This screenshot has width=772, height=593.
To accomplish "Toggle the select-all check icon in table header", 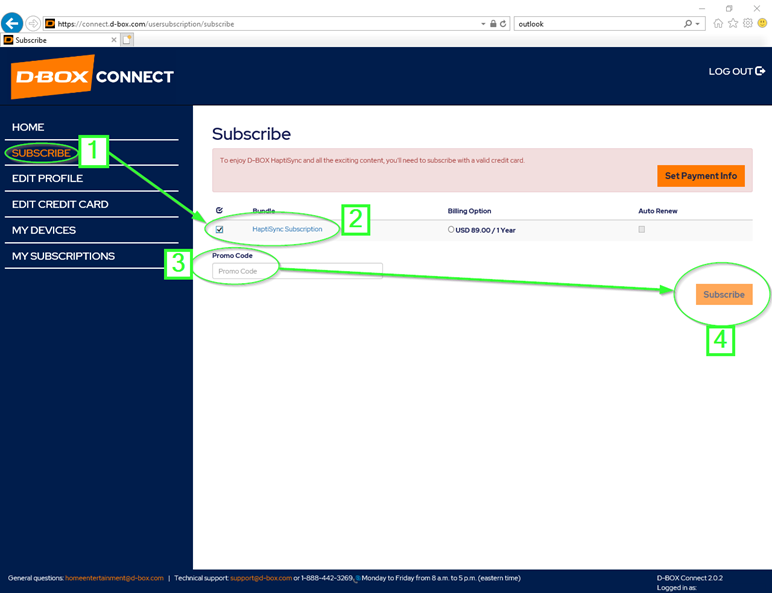I will pyautogui.click(x=219, y=210).
